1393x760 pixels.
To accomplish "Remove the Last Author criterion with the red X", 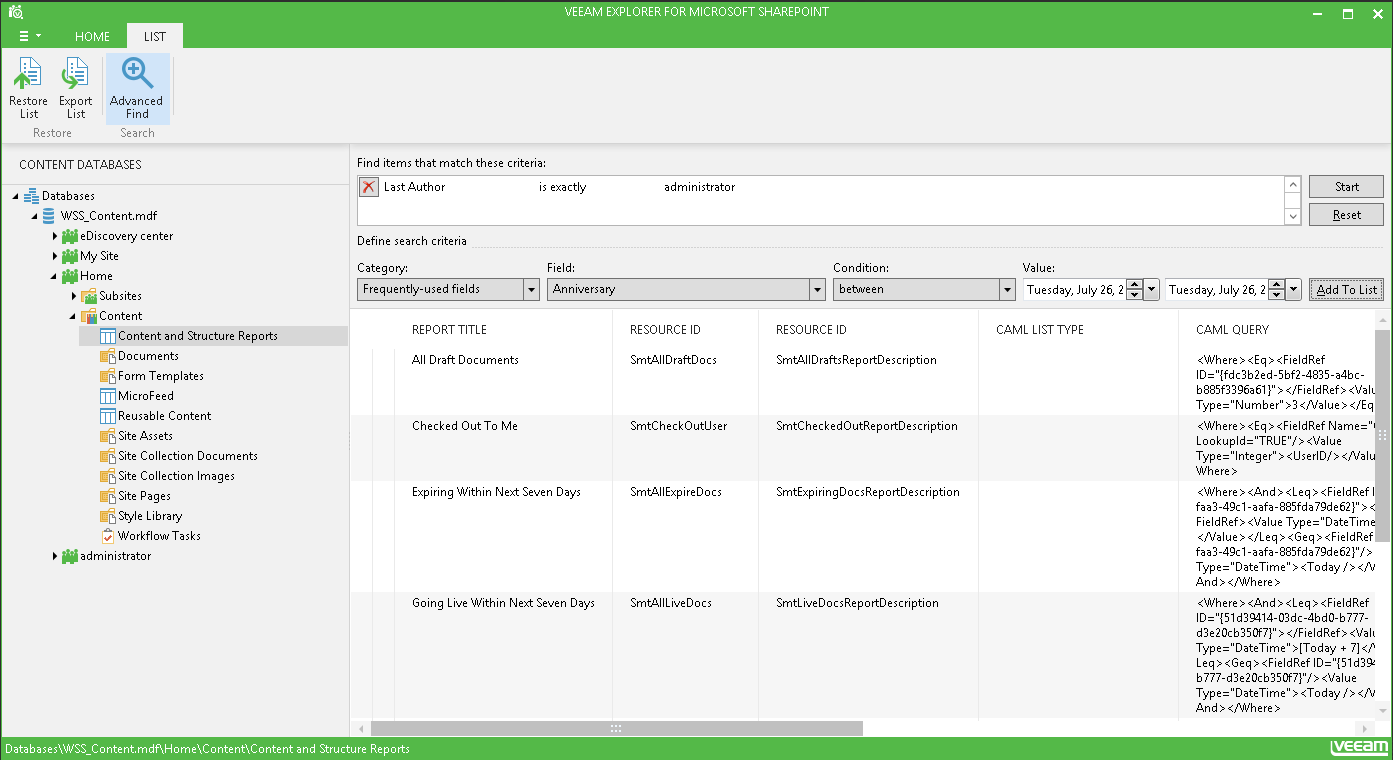I will [x=369, y=187].
